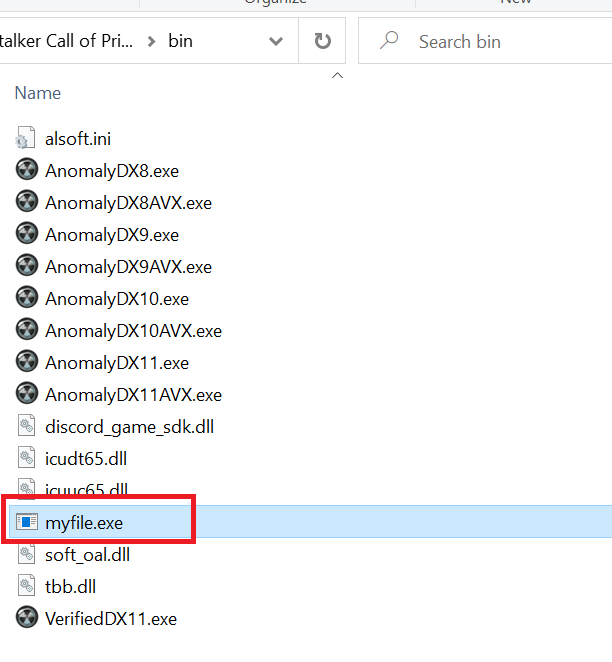Select the soft_oal.dll file name

point(87,555)
